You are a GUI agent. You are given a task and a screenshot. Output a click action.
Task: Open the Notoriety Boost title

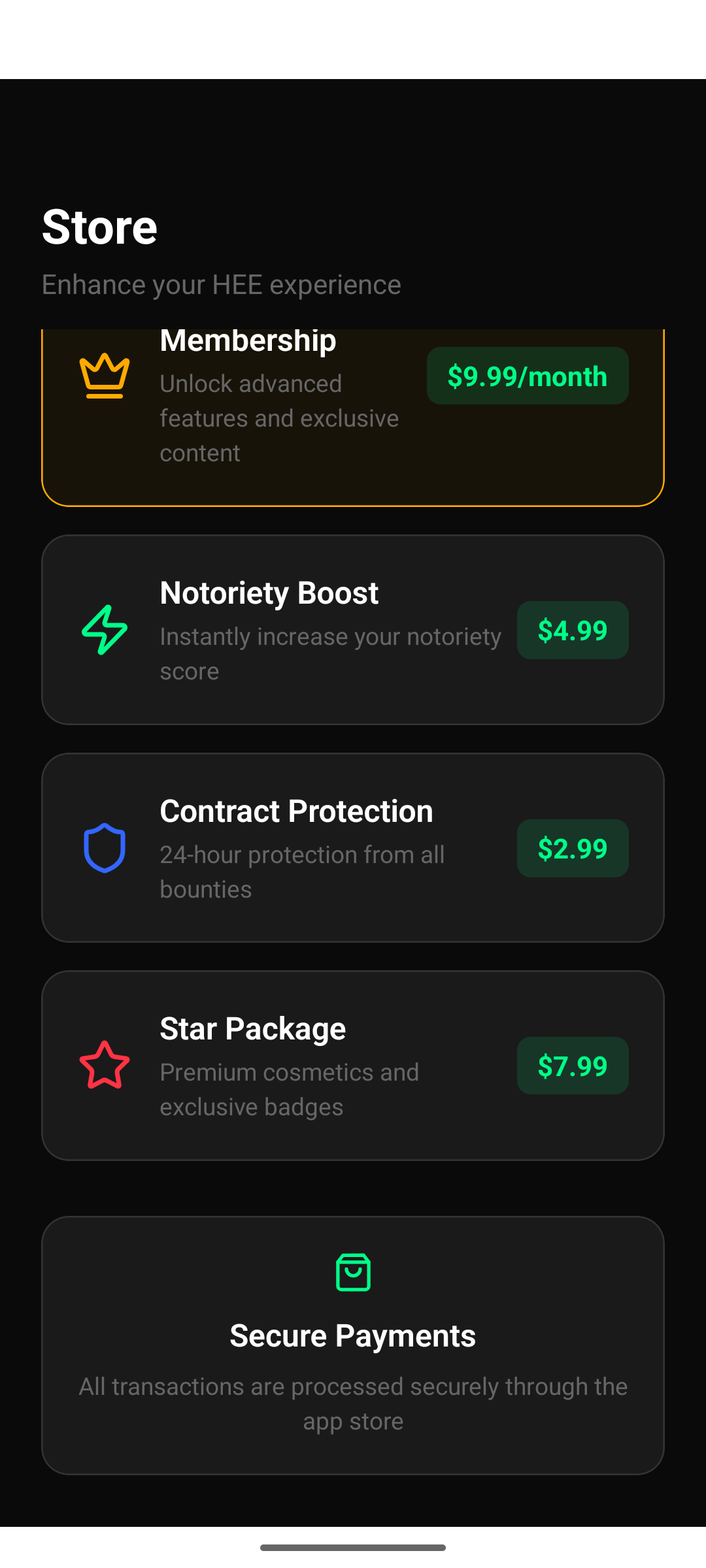[269, 593]
